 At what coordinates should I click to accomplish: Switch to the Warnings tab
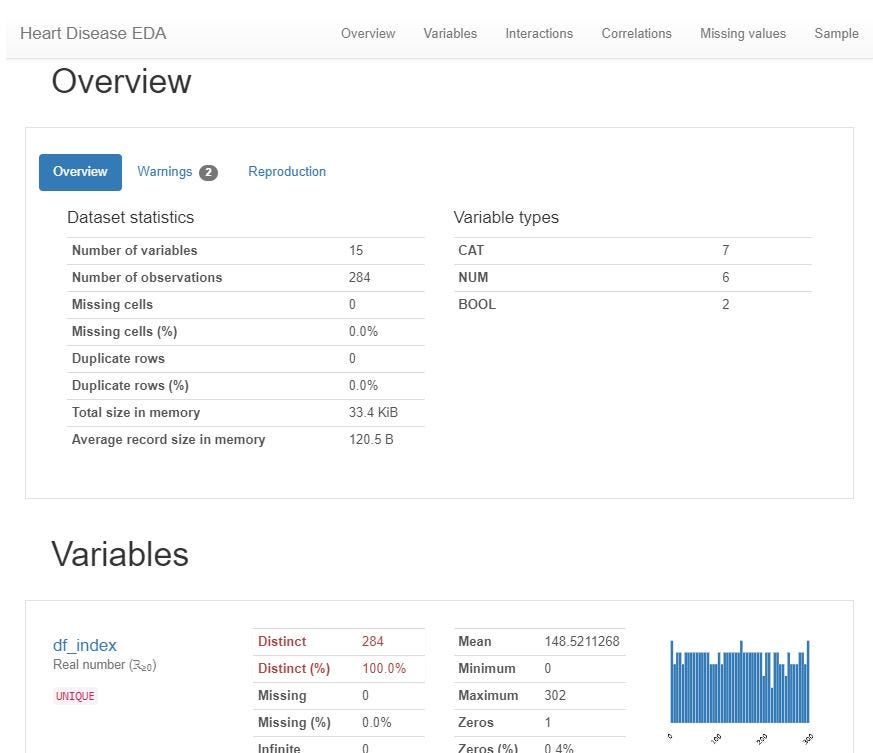point(165,172)
